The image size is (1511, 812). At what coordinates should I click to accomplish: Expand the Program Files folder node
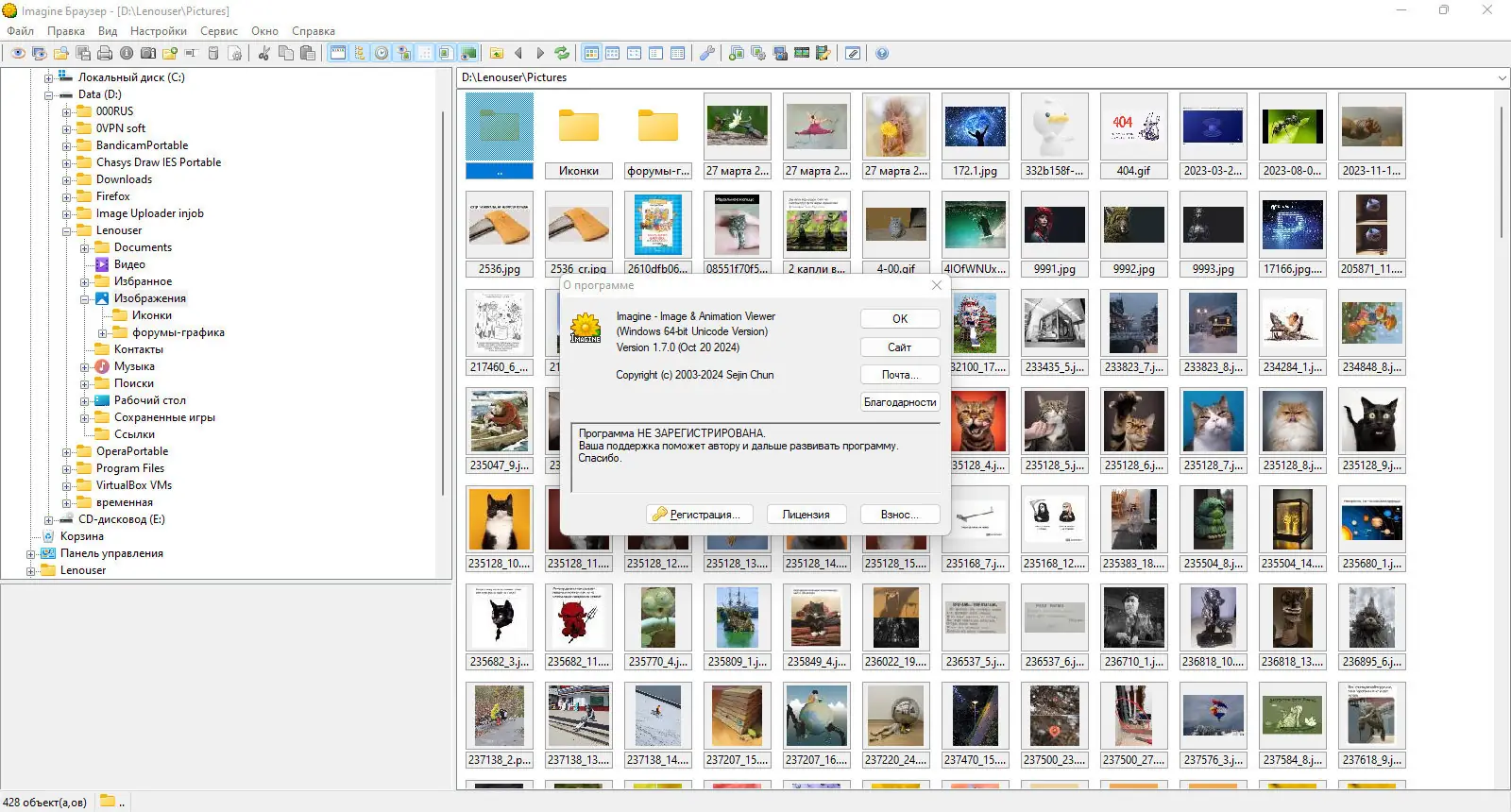[x=66, y=469]
